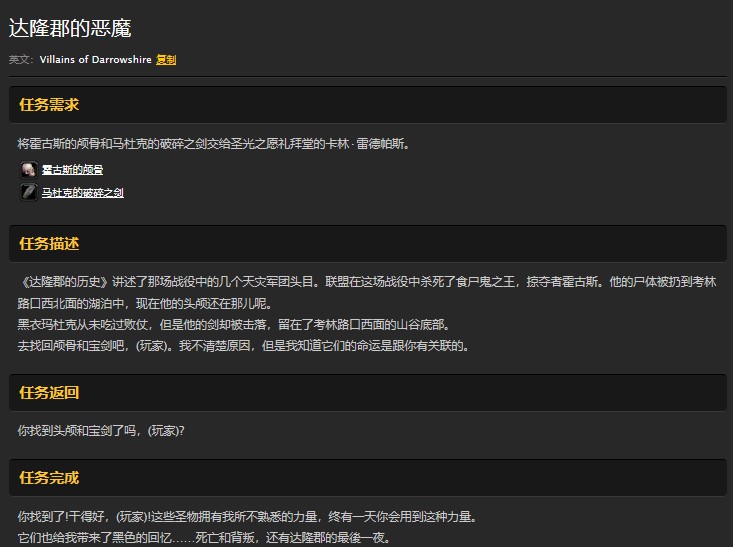Click the line starting 黑衣玛杜克从未吃过败仗
Viewport: 733px width, 547px height.
(234, 324)
